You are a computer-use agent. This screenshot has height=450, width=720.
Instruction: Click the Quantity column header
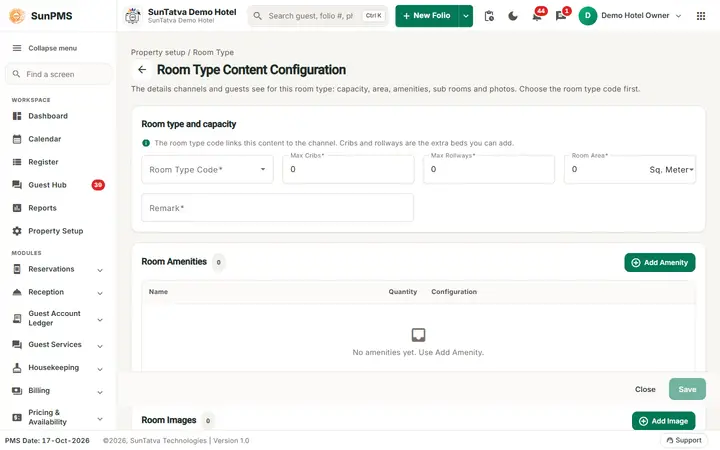[x=403, y=292]
